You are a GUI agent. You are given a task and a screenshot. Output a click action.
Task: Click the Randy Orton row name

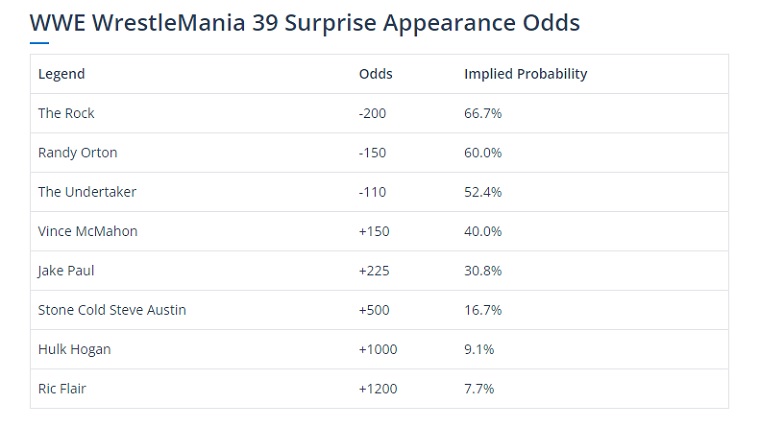[77, 153]
